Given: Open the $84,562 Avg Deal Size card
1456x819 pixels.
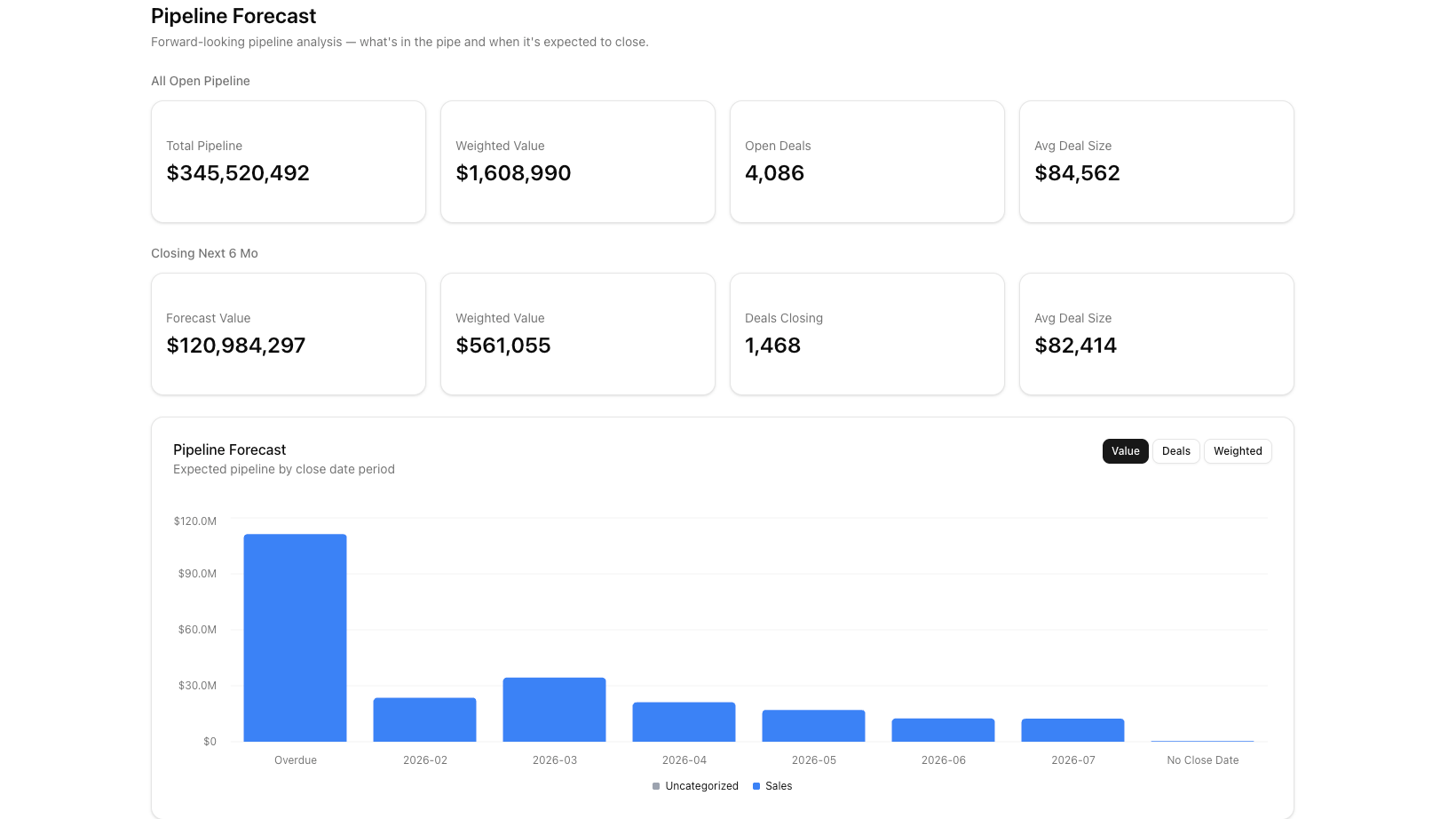Looking at the screenshot, I should point(1156,162).
